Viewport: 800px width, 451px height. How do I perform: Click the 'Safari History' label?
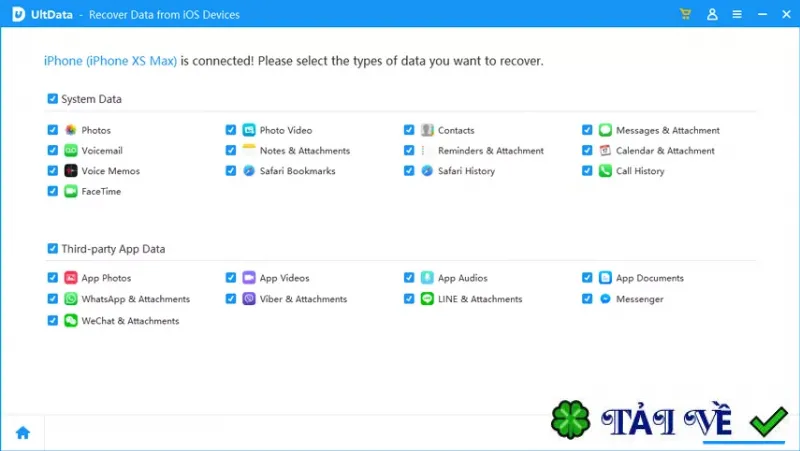(x=466, y=171)
